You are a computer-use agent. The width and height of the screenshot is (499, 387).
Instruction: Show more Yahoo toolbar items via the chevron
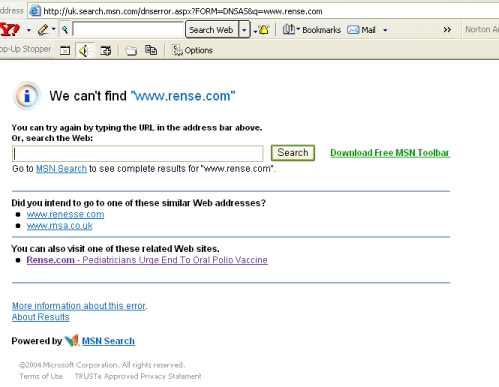[x=447, y=30]
